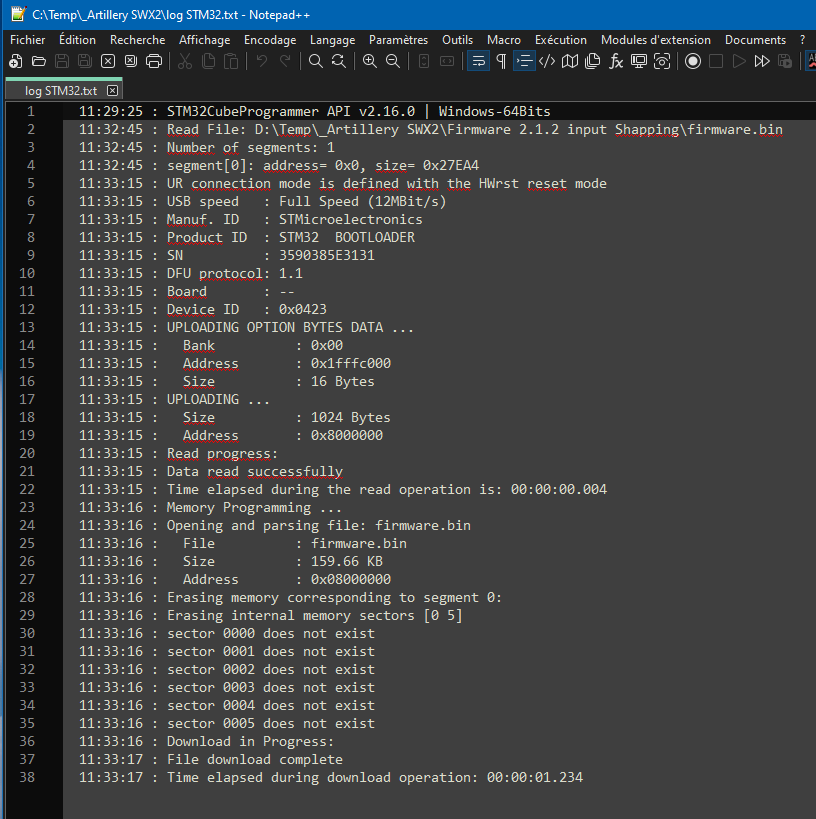Close the log STM32.txt tab
Image resolution: width=816 pixels, height=819 pixels.
[x=112, y=90]
